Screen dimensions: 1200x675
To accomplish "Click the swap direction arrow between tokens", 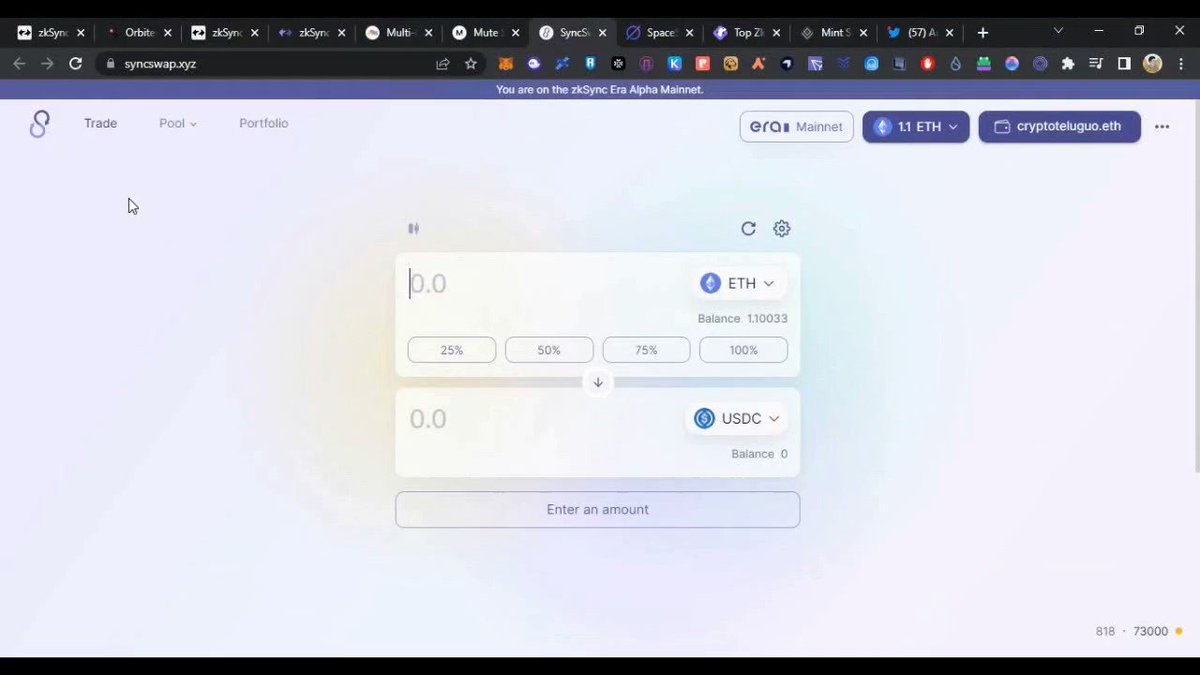I will click(598, 382).
